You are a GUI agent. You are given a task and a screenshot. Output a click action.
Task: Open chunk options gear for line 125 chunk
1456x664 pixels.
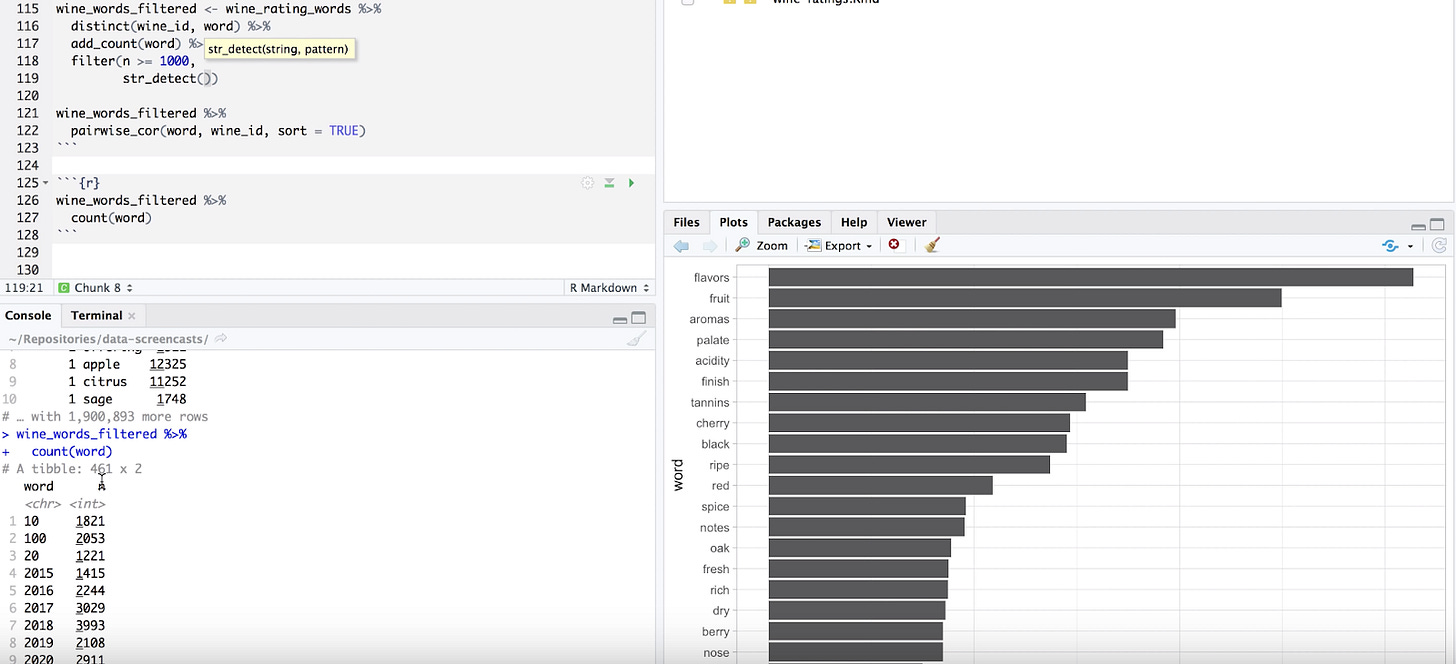588,183
